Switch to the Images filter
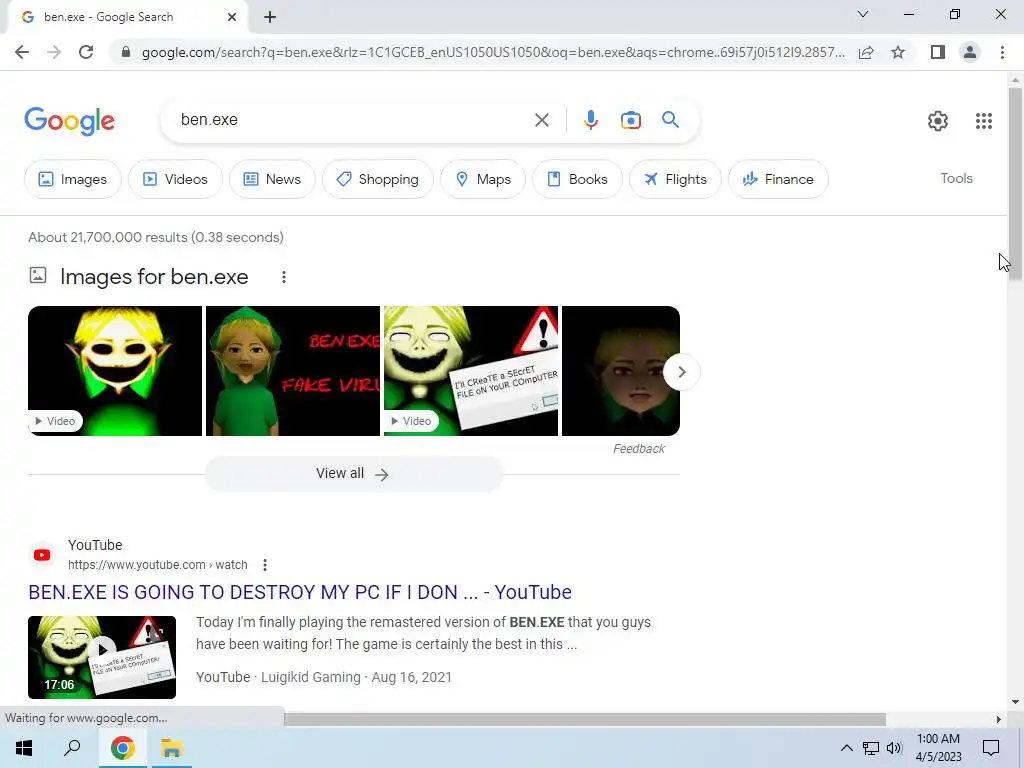The width and height of the screenshot is (1024, 768). pos(72,179)
